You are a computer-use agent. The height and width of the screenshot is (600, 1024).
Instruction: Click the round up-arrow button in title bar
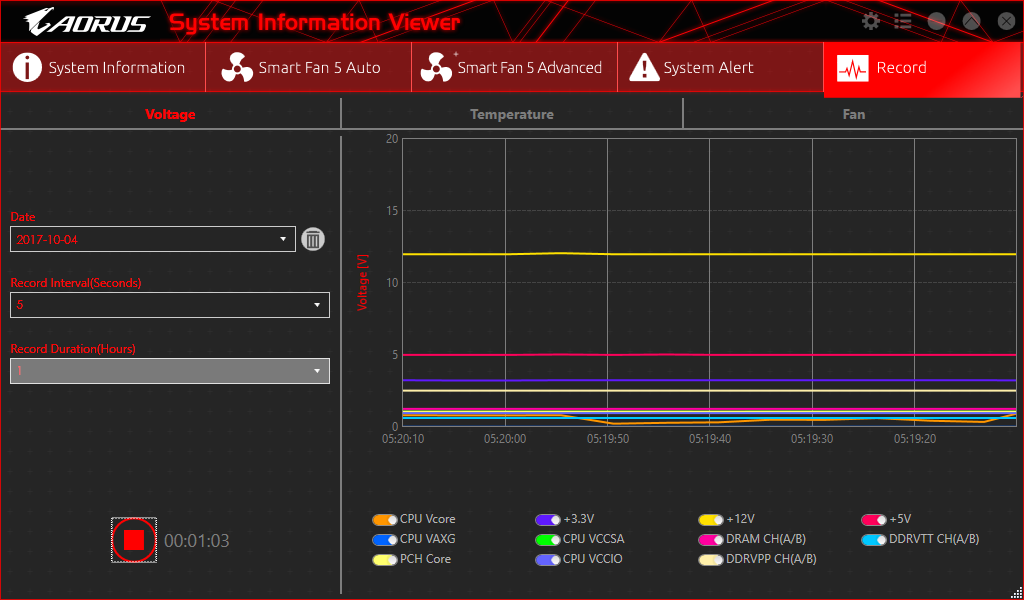tap(972, 21)
